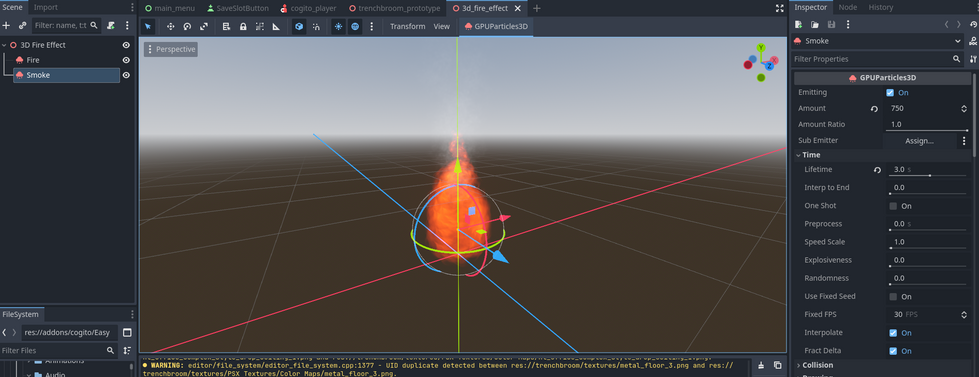This screenshot has width=979, height=377.
Task: Hide the 3D Fire Effect node
Action: (x=126, y=45)
